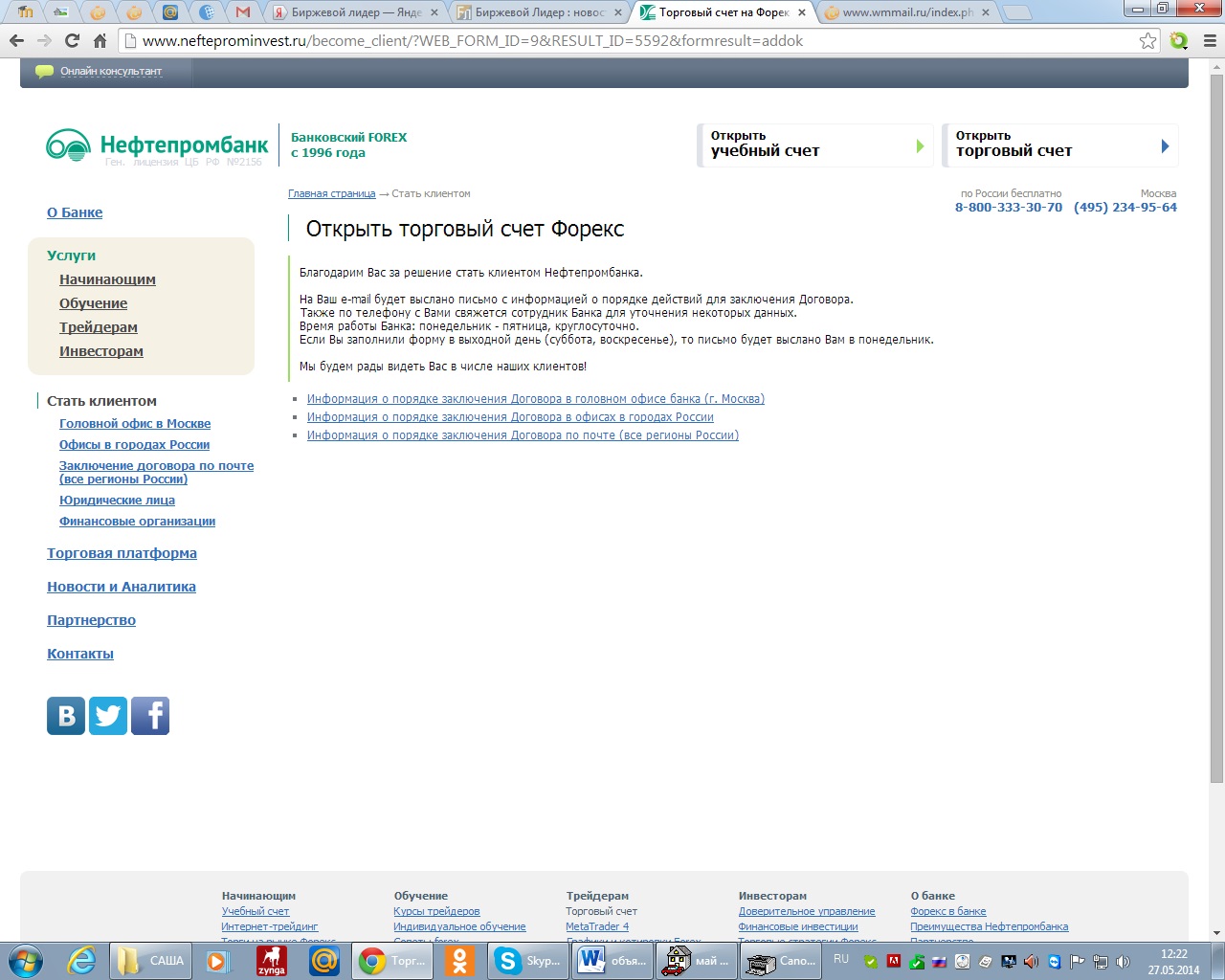The height and width of the screenshot is (980, 1225).
Task: Open the Windows Start menu
Action: 25,961
